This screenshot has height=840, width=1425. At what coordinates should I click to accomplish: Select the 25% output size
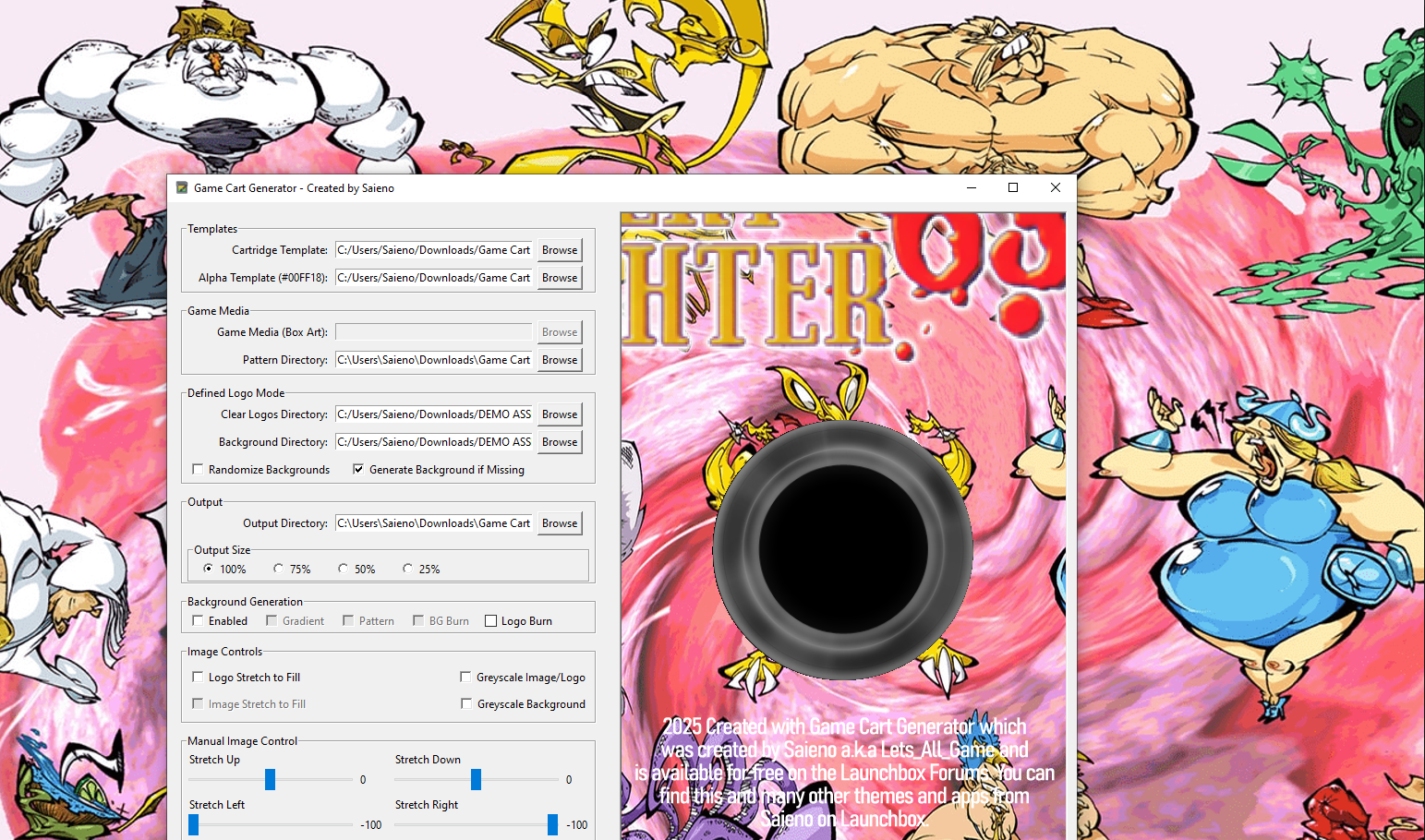click(407, 569)
